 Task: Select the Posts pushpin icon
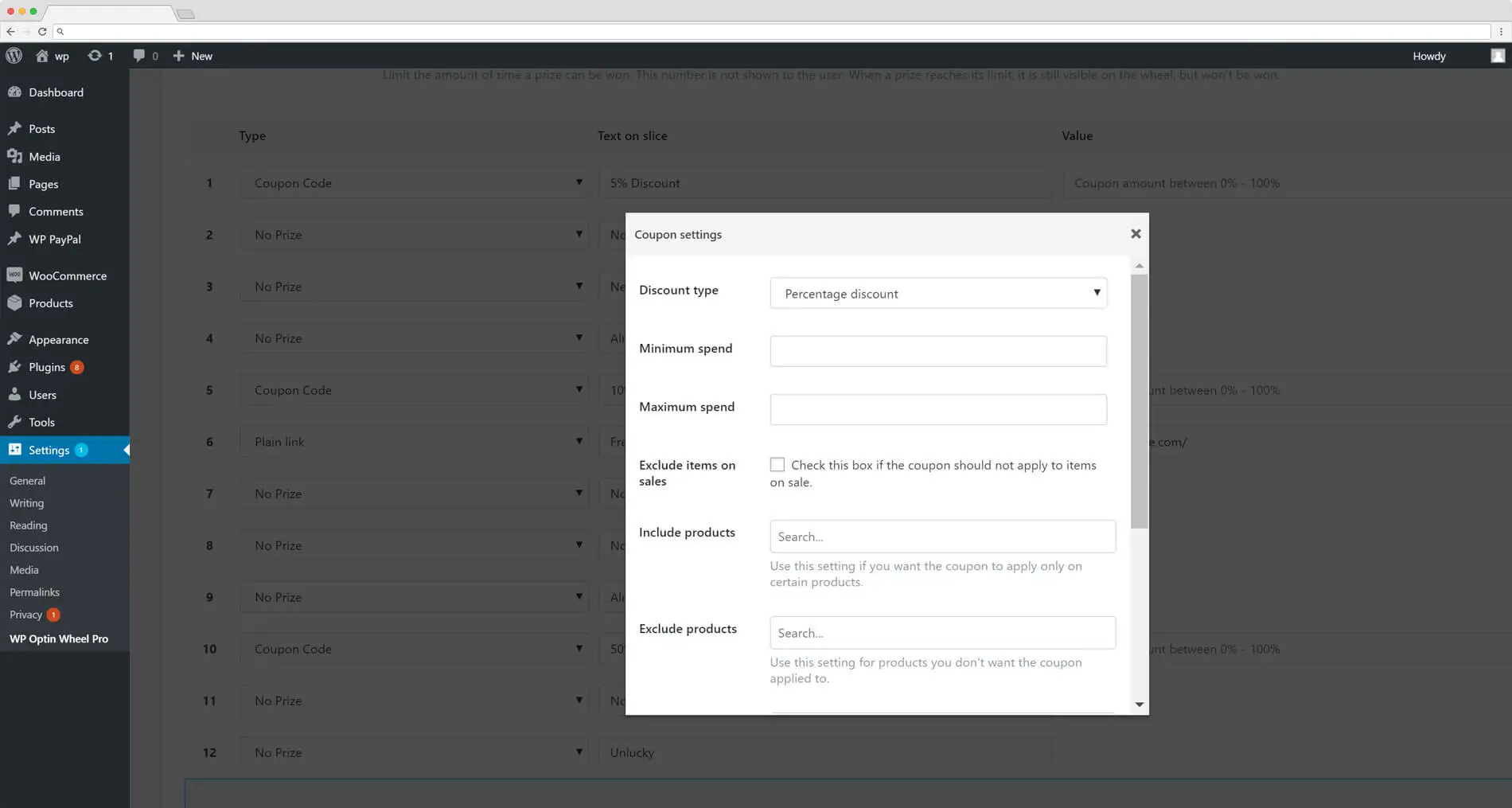pos(16,128)
